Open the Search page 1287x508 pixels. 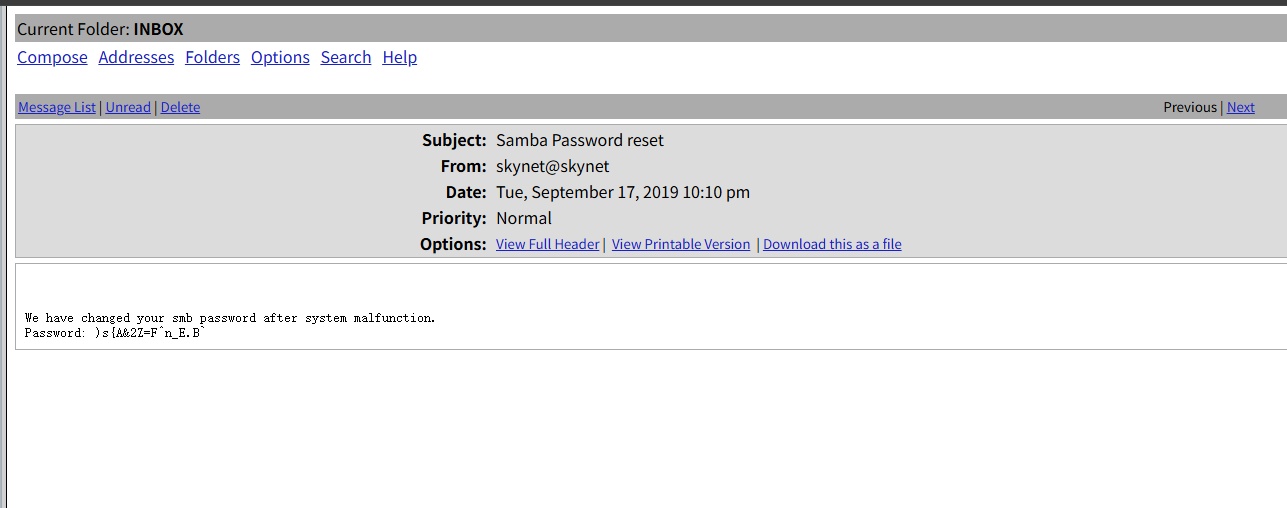coord(346,58)
